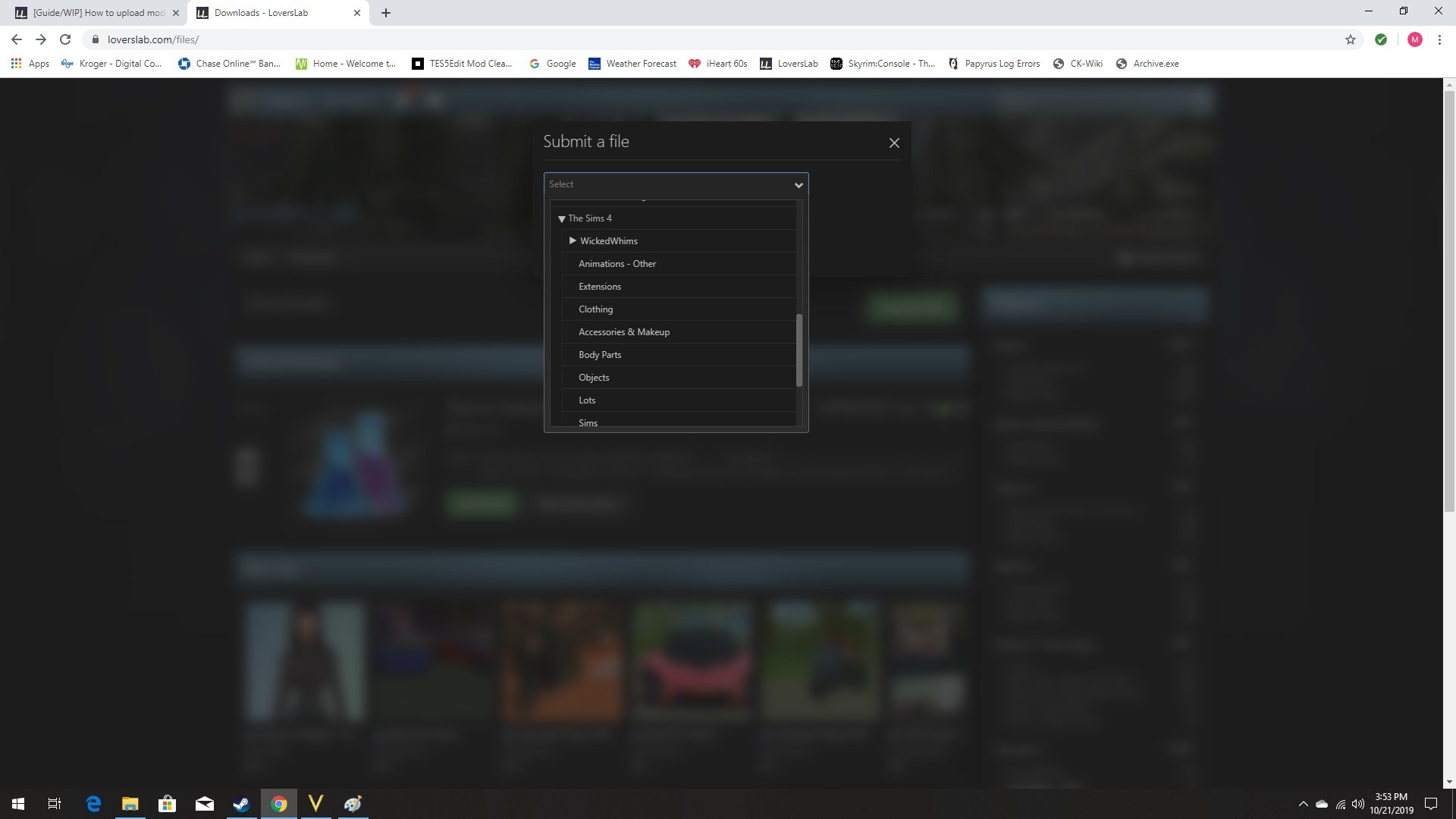Open the OneDrive cloud tray icon
Image resolution: width=1456 pixels, height=819 pixels.
1322,804
